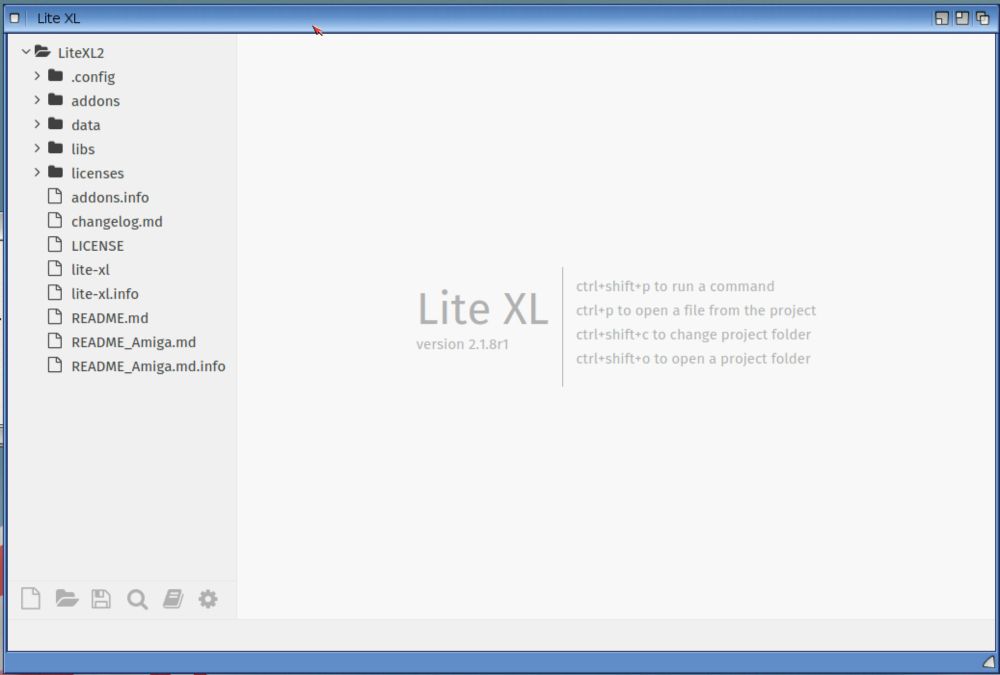Click the window resize gadget in corner

[x=989, y=662]
